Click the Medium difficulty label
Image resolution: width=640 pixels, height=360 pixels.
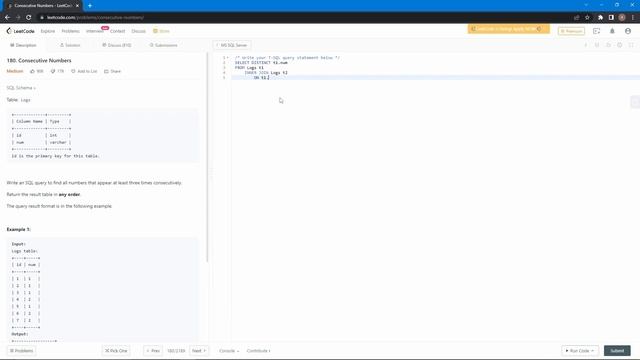[x=15, y=71]
